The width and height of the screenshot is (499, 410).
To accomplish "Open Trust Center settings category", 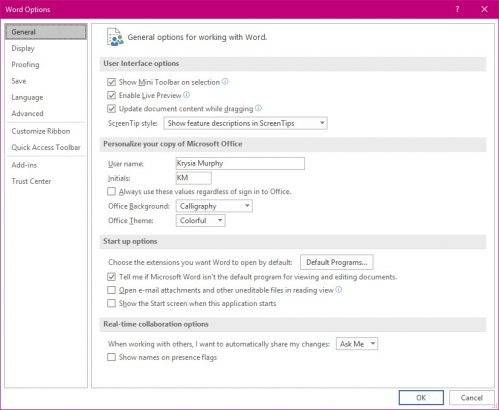I will pos(31,181).
